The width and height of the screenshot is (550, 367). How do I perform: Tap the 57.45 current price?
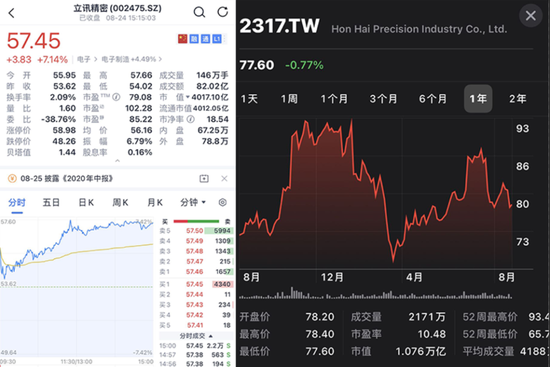tap(34, 41)
